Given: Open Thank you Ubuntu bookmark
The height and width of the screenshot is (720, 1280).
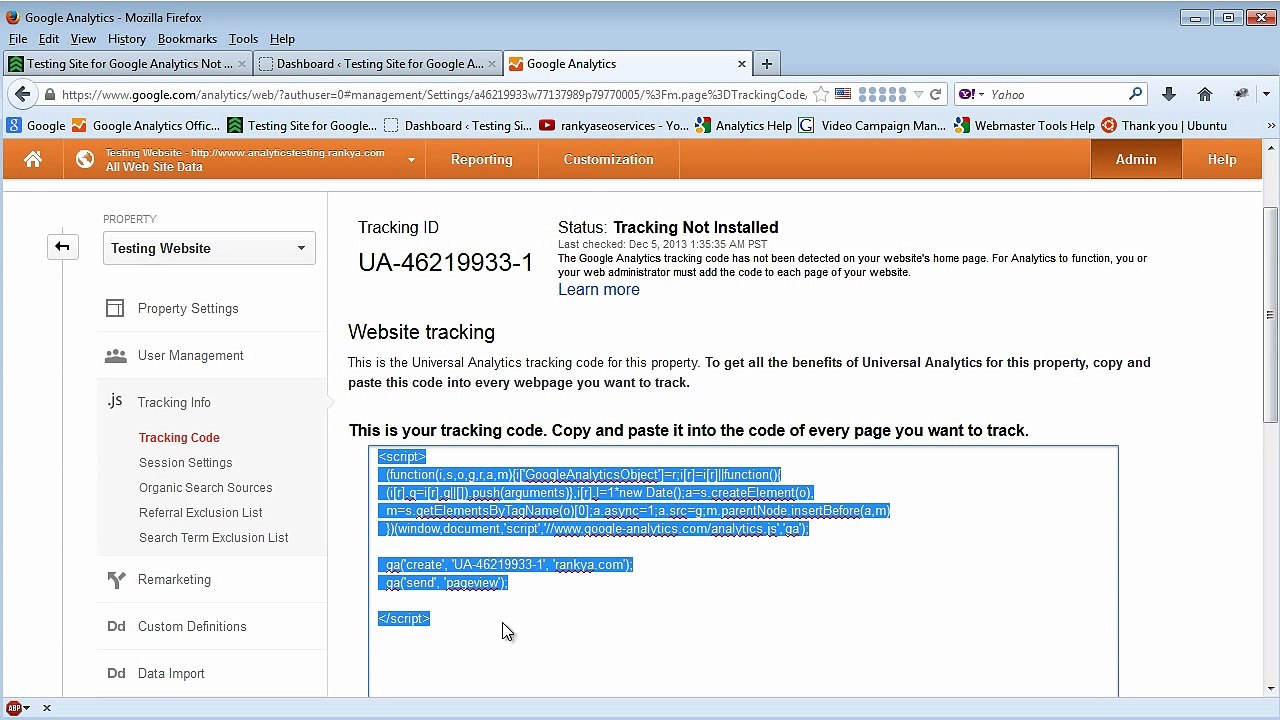Looking at the screenshot, I should [x=1163, y=125].
